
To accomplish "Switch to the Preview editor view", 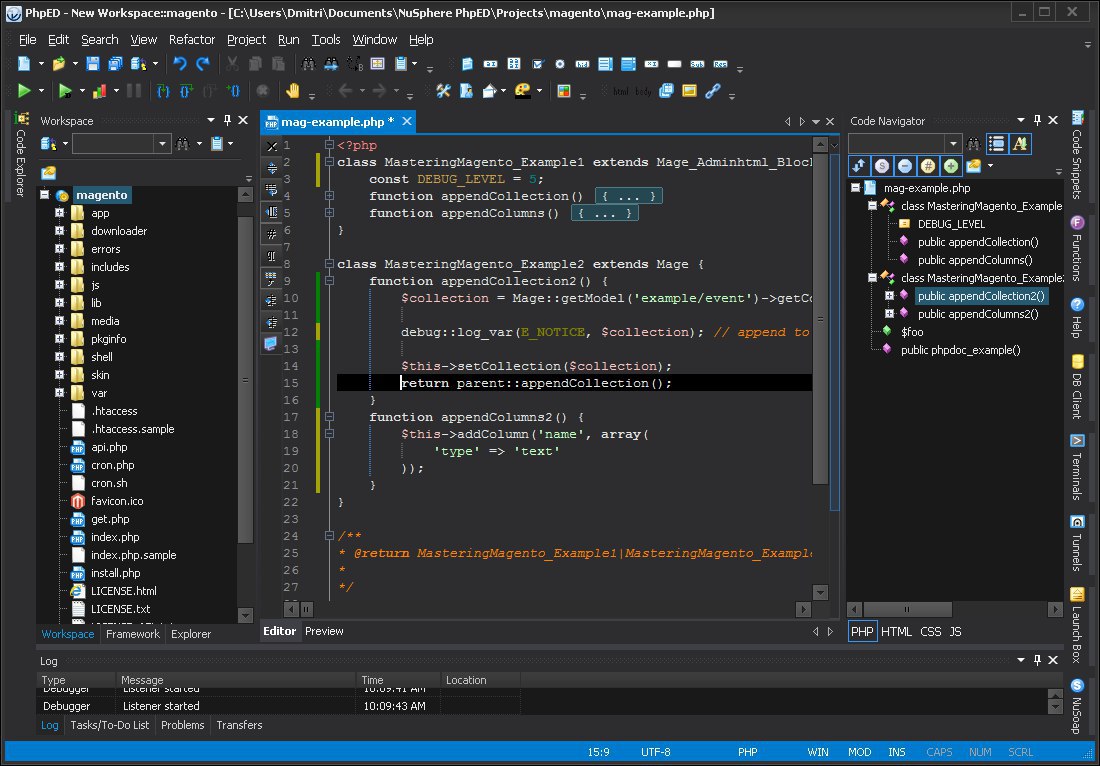I will pyautogui.click(x=324, y=631).
